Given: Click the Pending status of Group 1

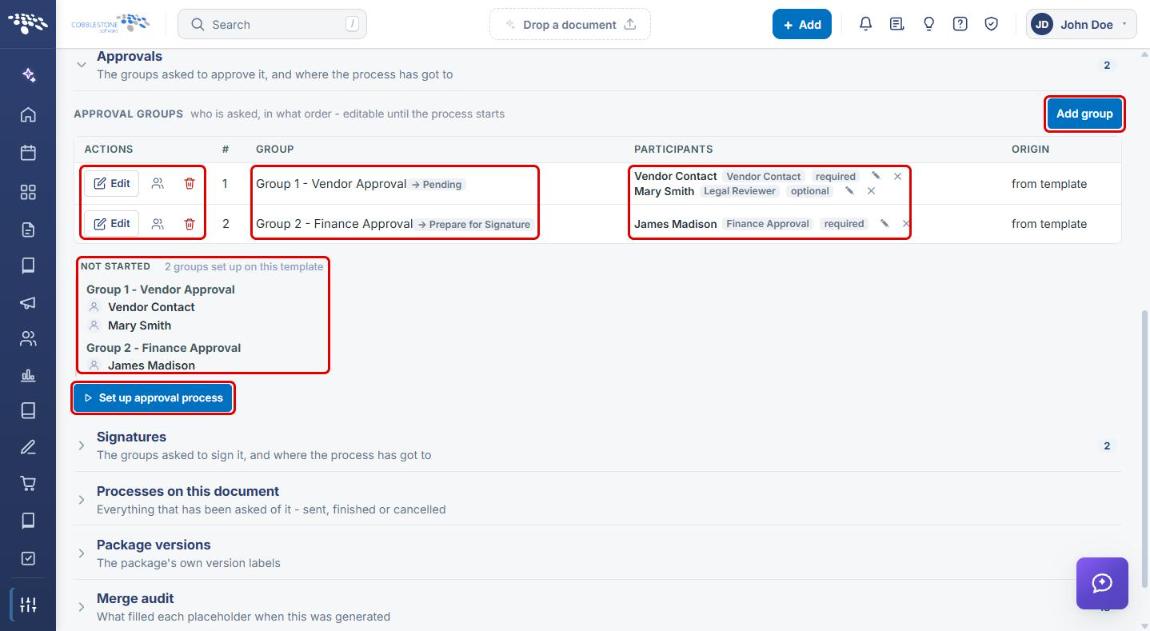Looking at the screenshot, I should click(x=437, y=184).
